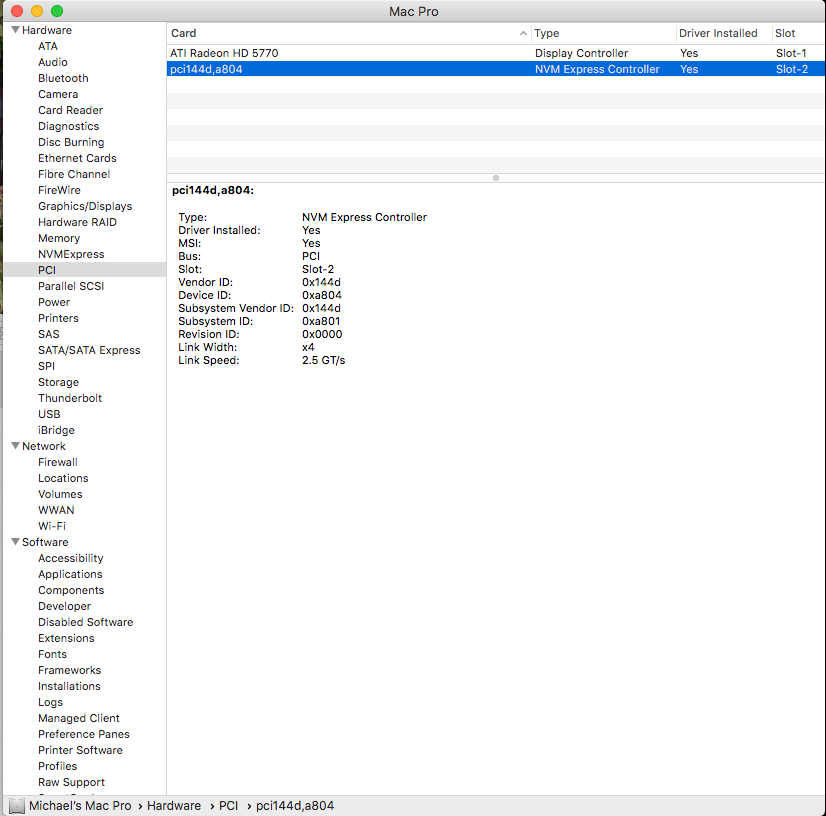Collapse the Hardware section triangle
The height and width of the screenshot is (816, 826).
coord(15,30)
